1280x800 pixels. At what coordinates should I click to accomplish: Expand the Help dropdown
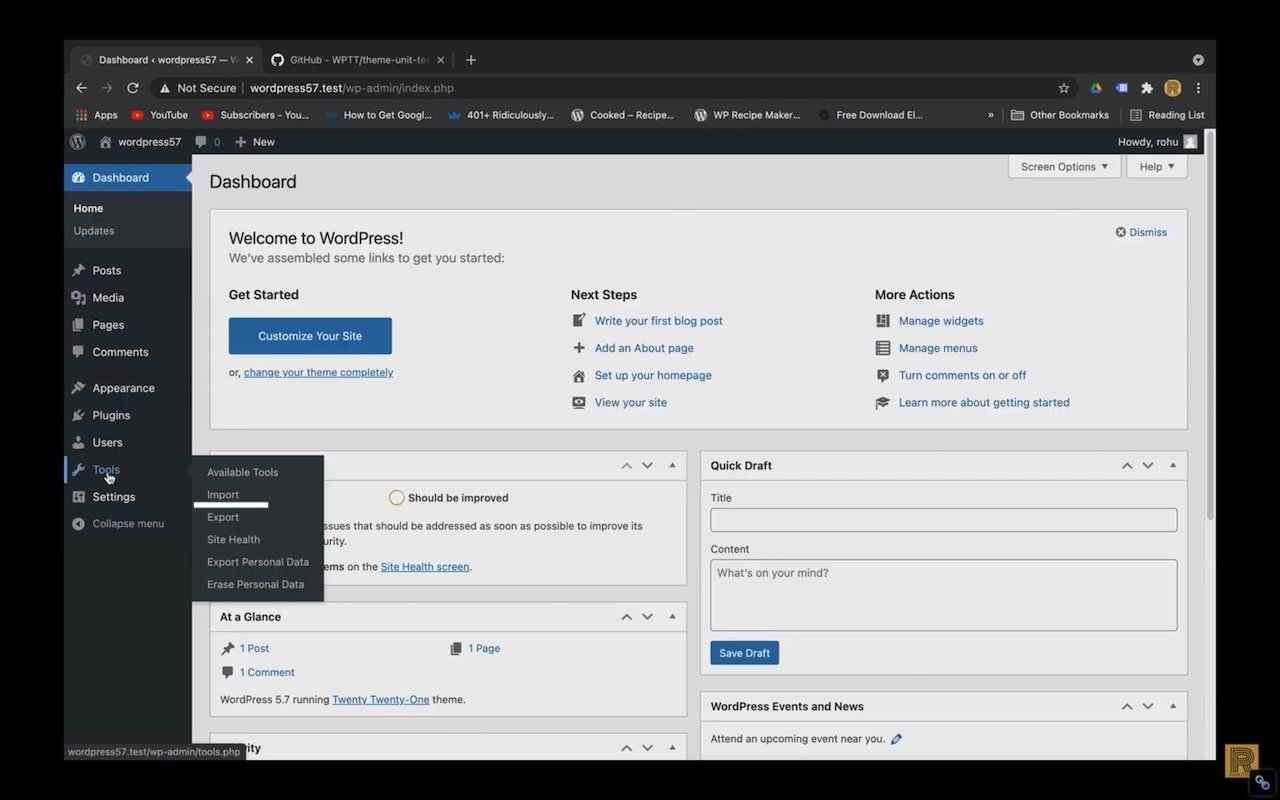tap(1157, 167)
